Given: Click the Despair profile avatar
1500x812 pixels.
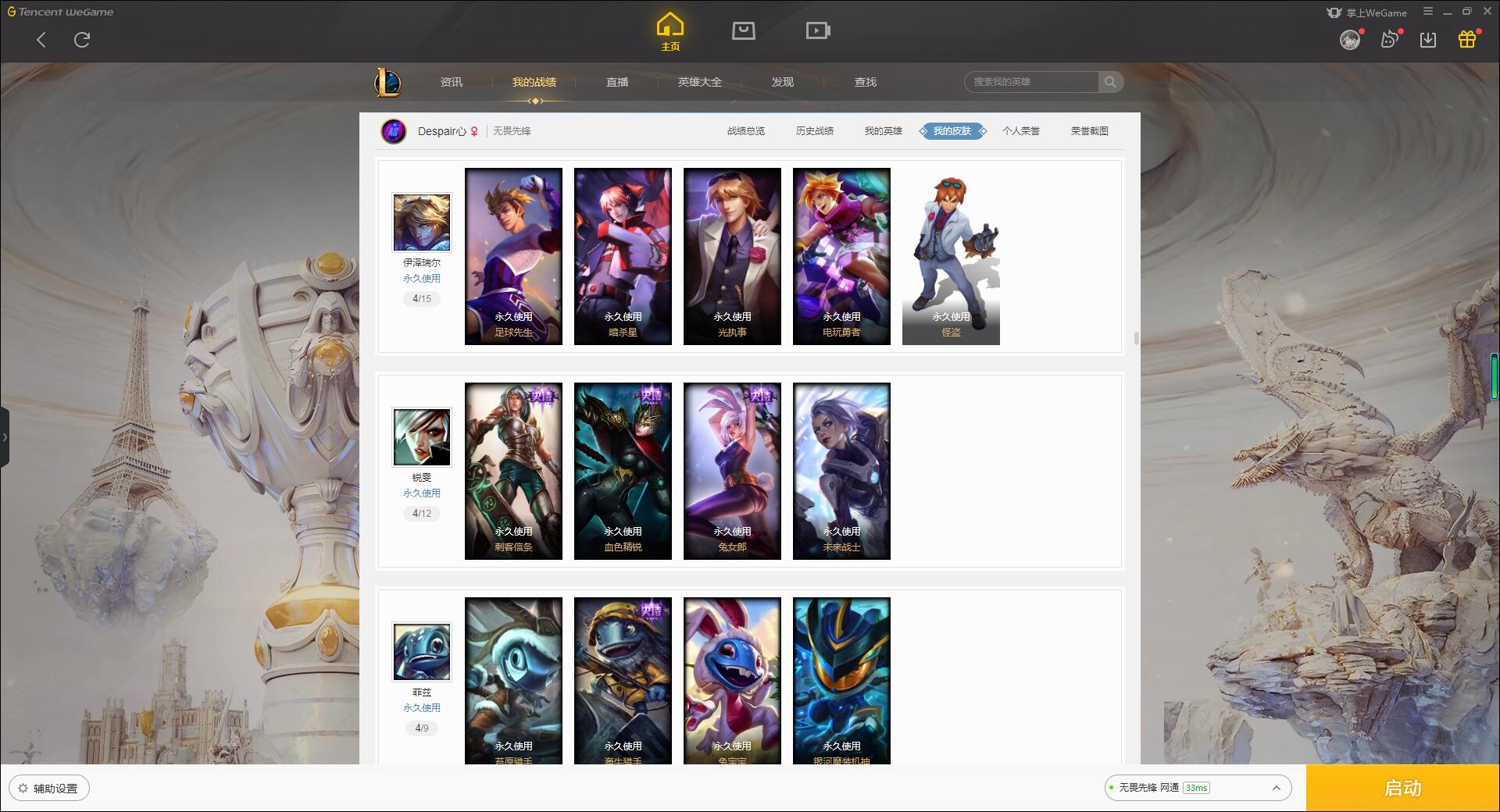Looking at the screenshot, I should pos(394,131).
